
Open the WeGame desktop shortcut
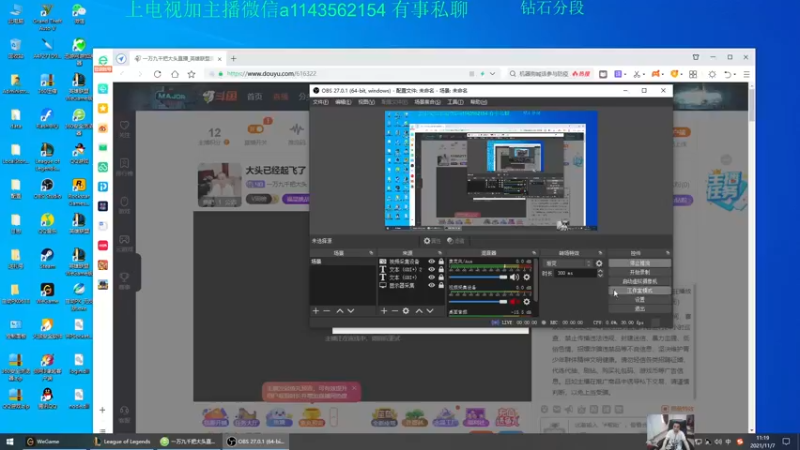47,293
